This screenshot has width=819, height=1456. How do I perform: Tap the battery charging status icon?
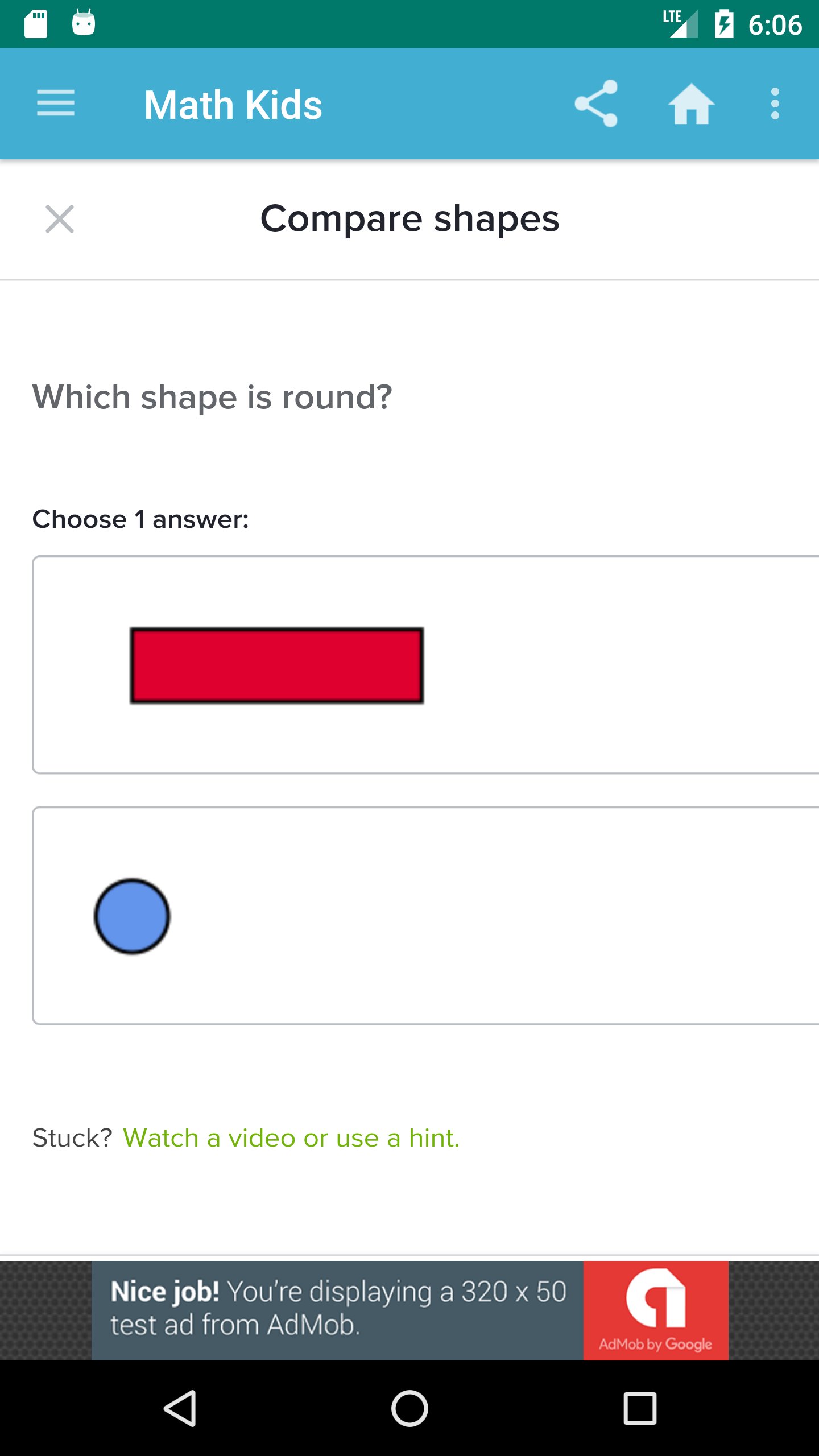(724, 24)
